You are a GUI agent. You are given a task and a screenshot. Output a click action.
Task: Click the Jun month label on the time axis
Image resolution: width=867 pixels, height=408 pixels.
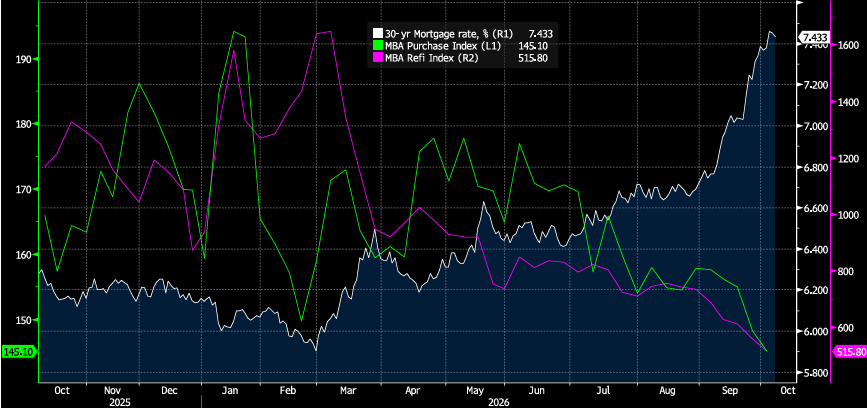coord(539,391)
